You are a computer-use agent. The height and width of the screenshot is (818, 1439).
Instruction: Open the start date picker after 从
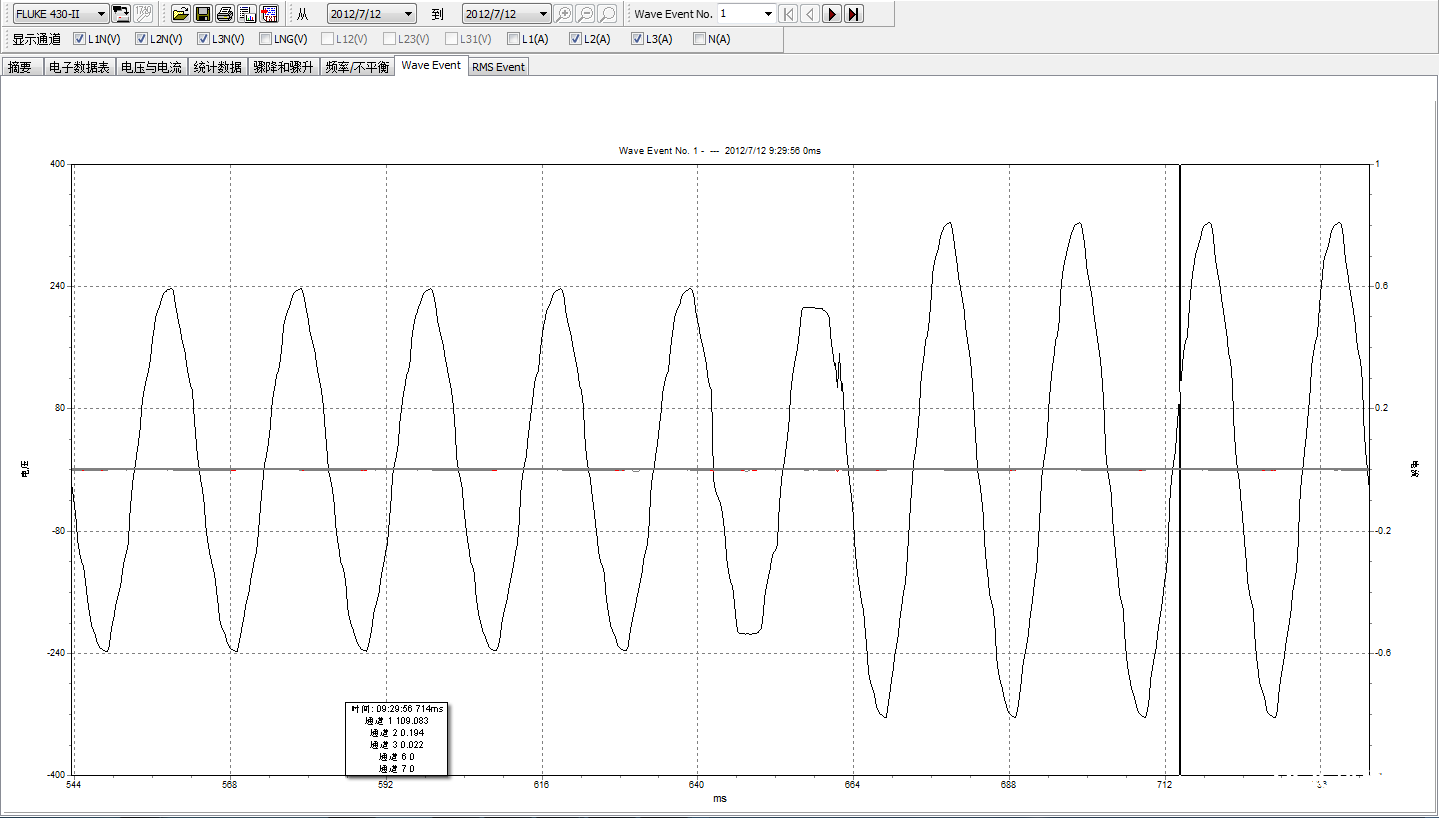click(372, 14)
